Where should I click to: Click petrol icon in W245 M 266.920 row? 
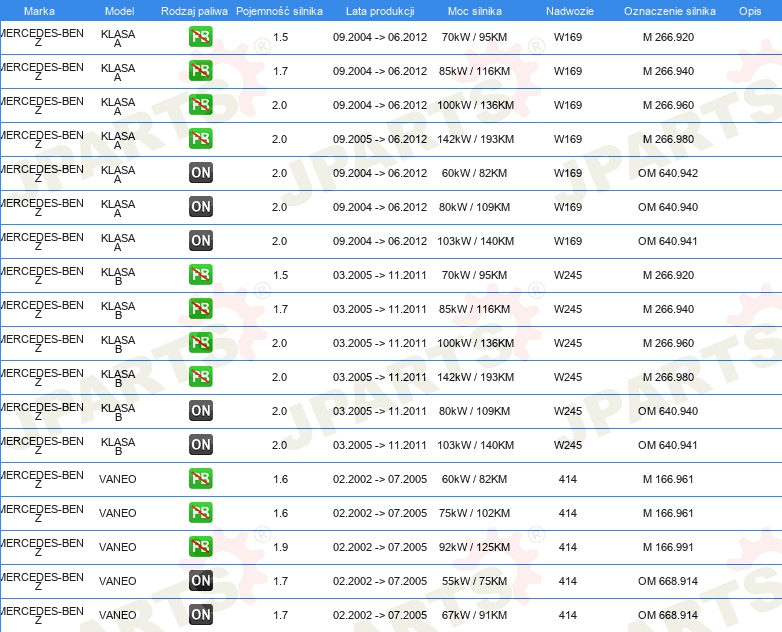click(x=200, y=274)
